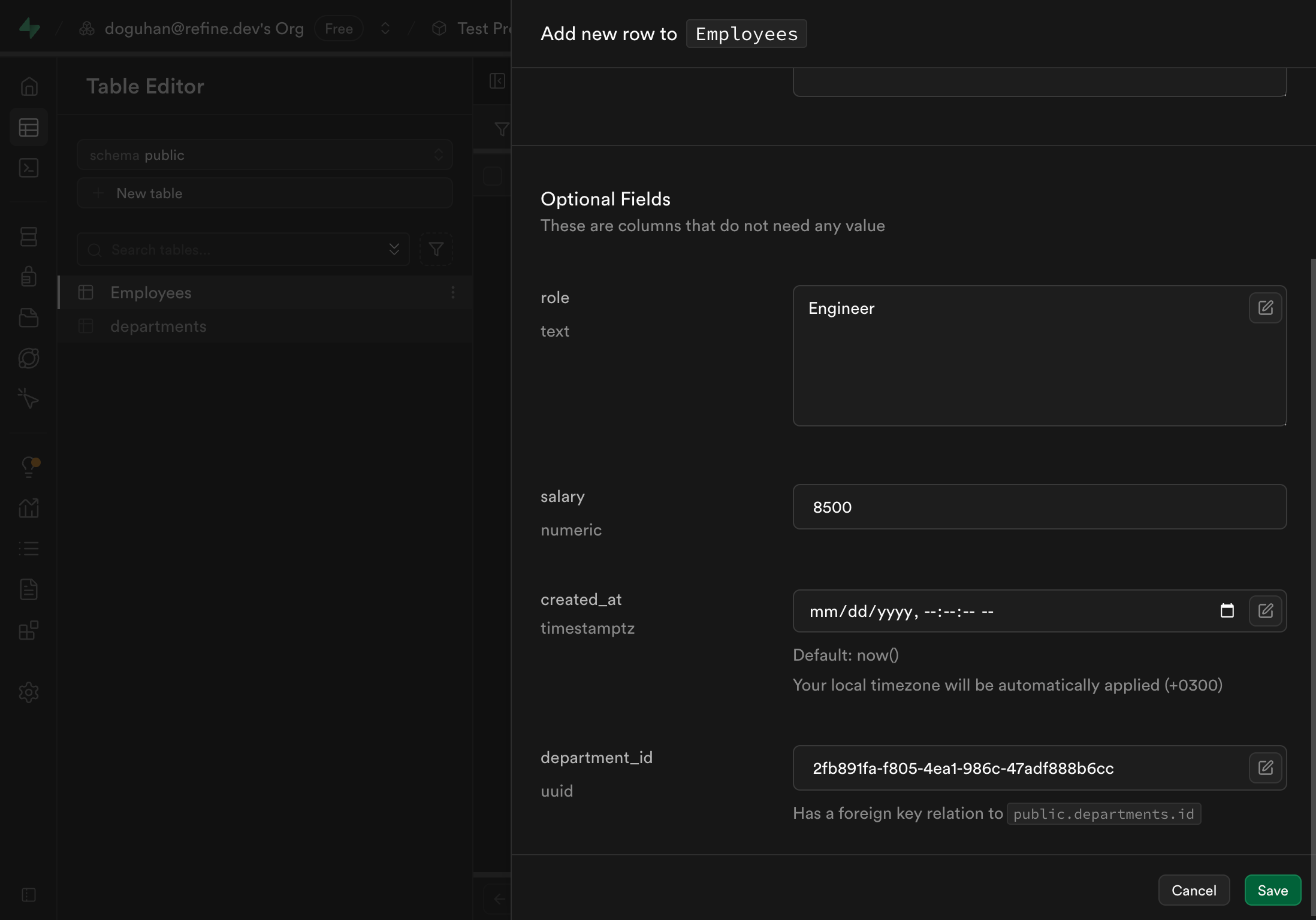
Task: Open project Settings gear icon
Action: click(29, 692)
